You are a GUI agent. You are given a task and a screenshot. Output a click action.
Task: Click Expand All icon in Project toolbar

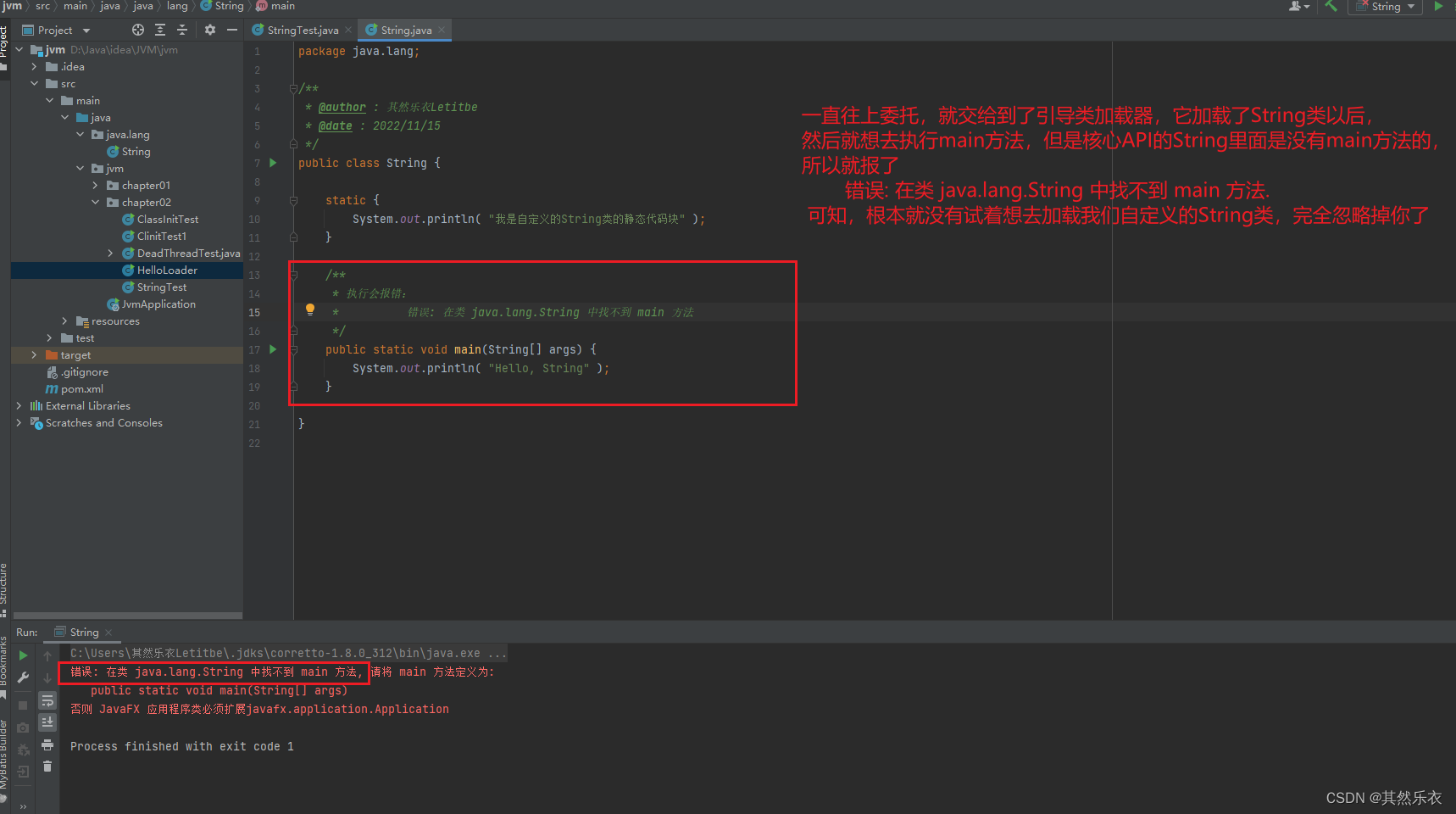click(160, 30)
